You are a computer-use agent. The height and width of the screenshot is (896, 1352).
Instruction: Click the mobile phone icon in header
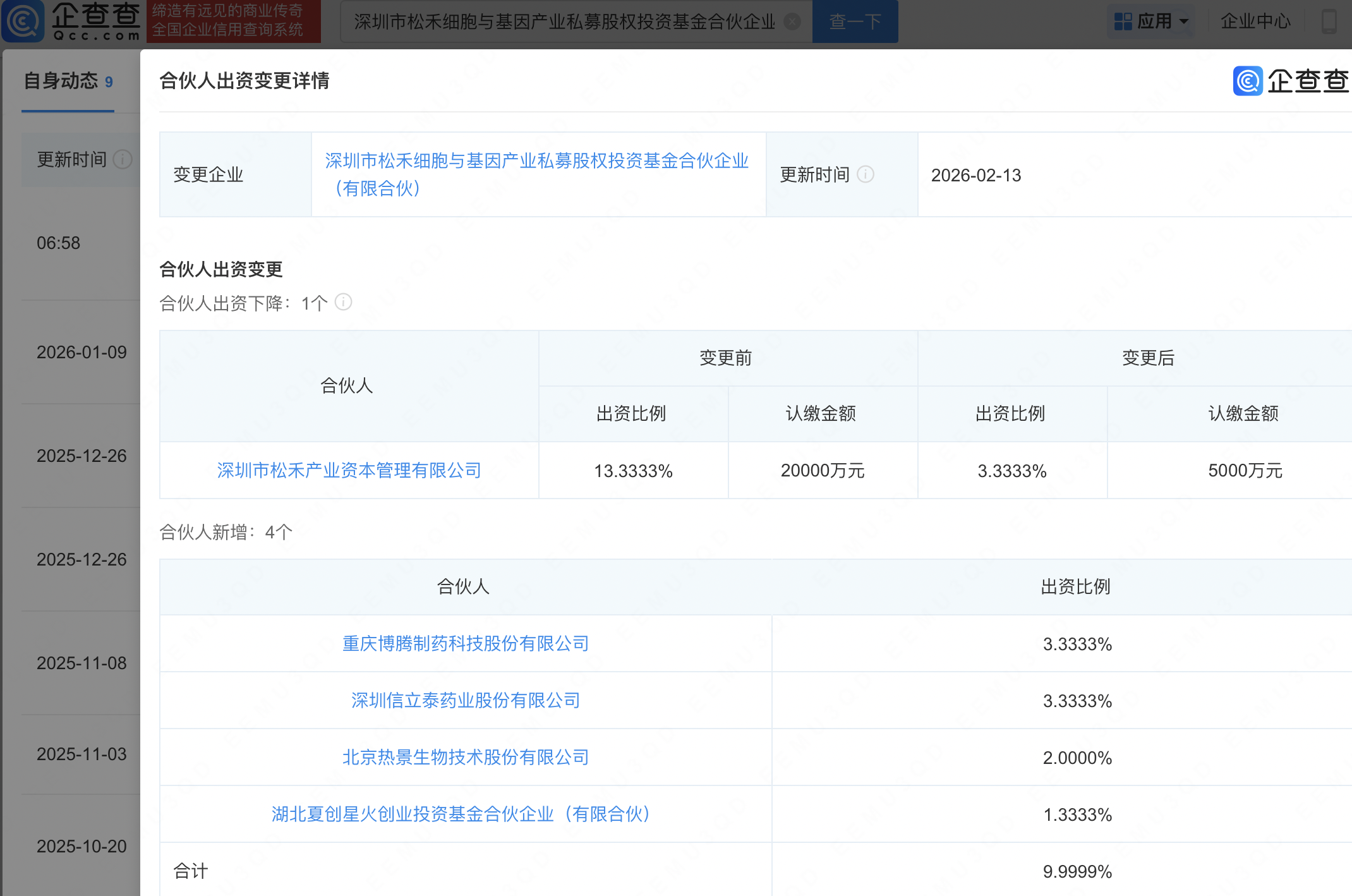tap(1329, 21)
